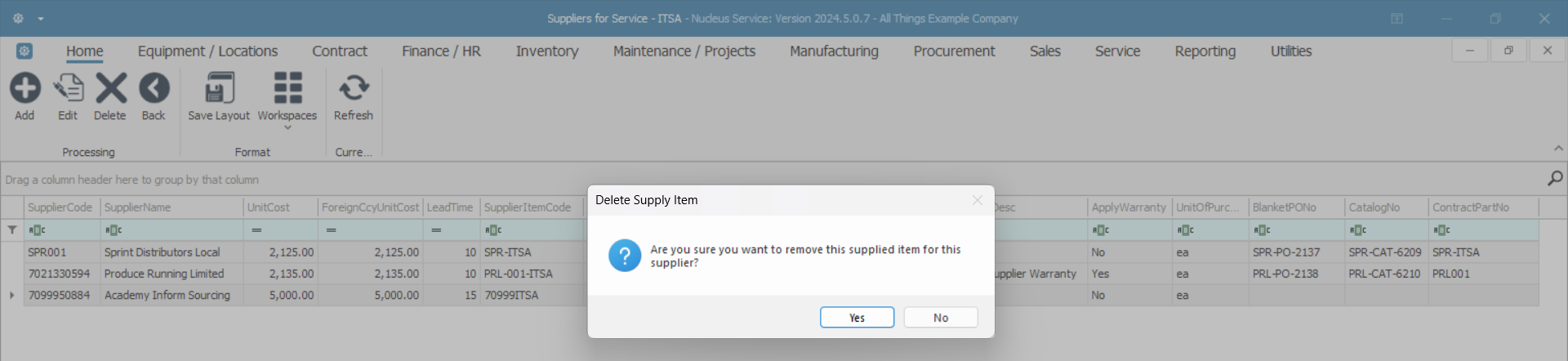Click the filter row funnel icon
The image size is (1568, 361).
point(12,230)
